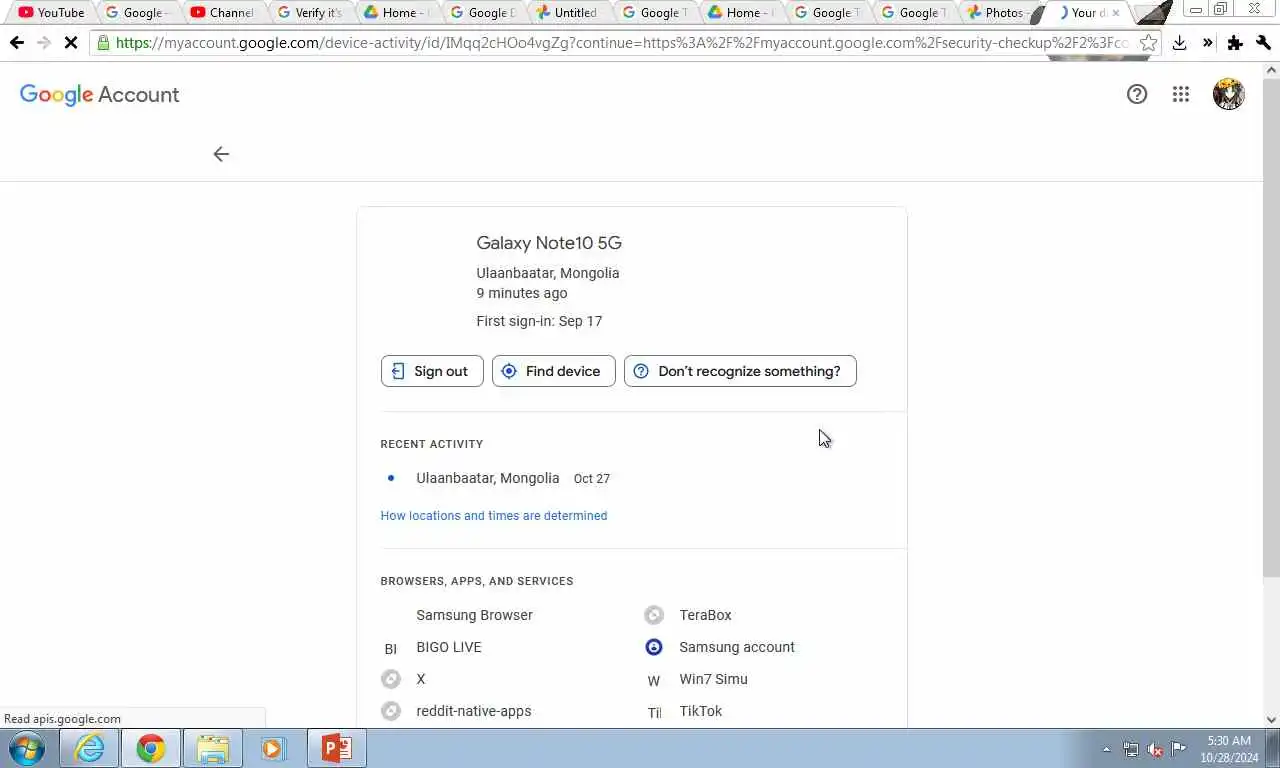Show hidden toolbar items chevron
The image size is (1280, 768).
pyautogui.click(x=1207, y=43)
